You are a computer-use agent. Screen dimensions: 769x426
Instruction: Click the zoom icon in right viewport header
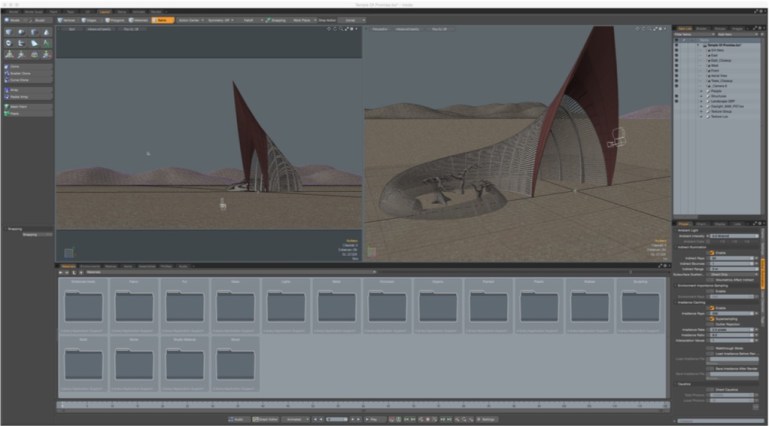(x=649, y=29)
